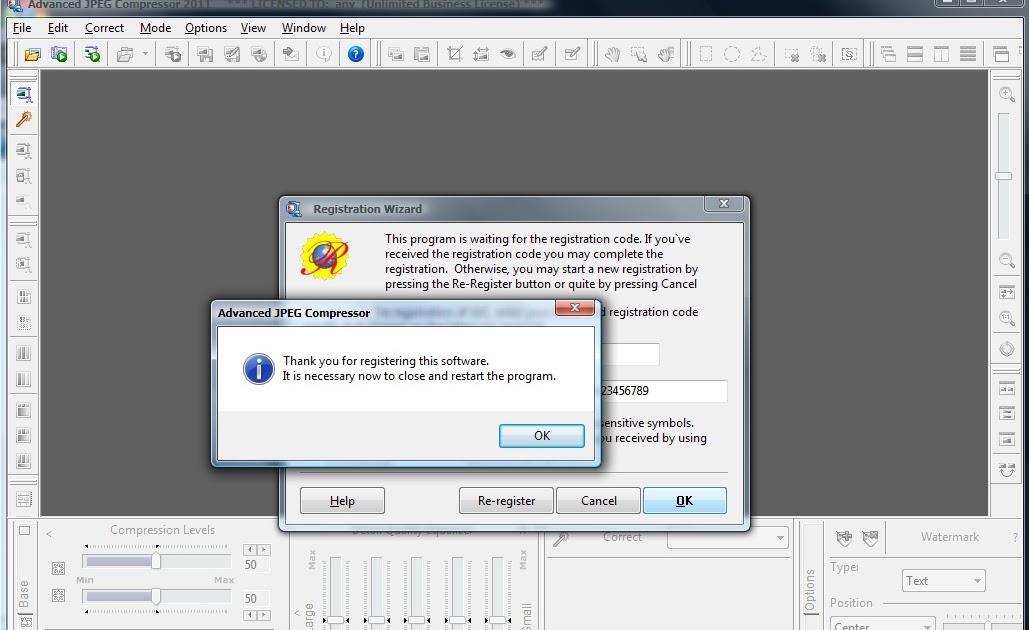Click the cascade windows toolbar icon
Image resolution: width=1029 pixels, height=630 pixels.
pos(888,54)
